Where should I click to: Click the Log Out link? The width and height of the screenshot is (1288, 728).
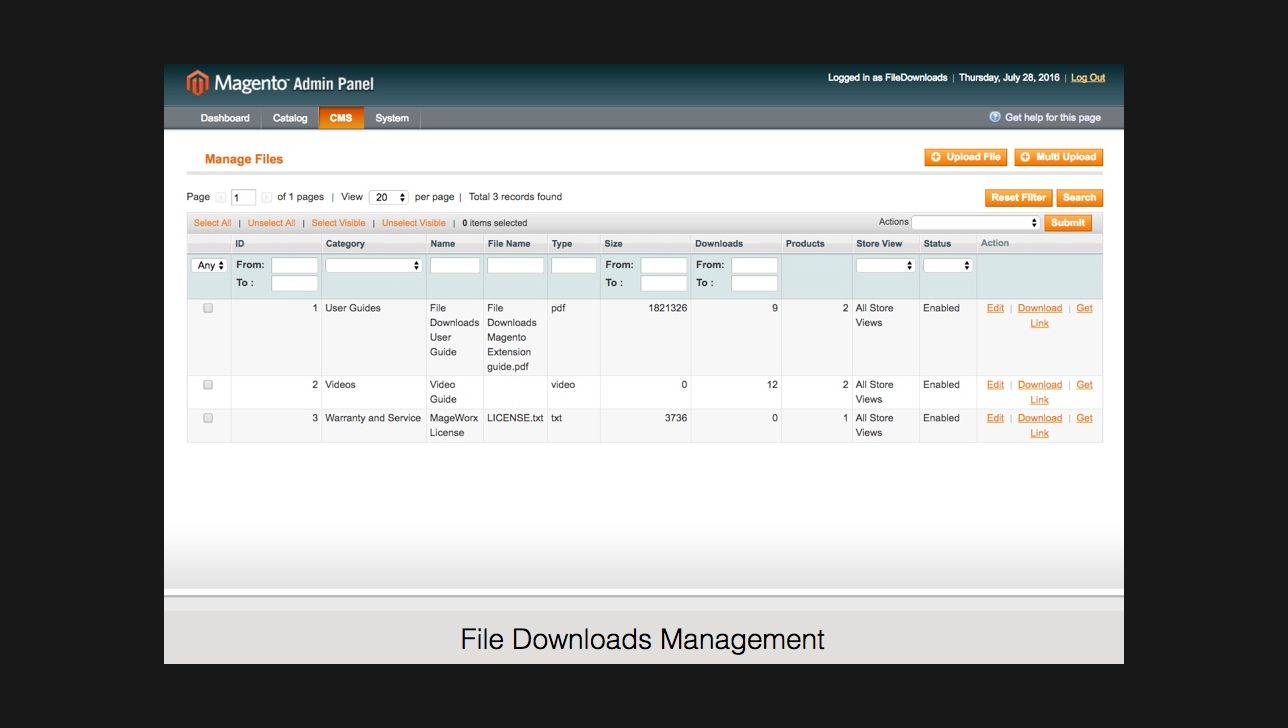coord(1088,77)
